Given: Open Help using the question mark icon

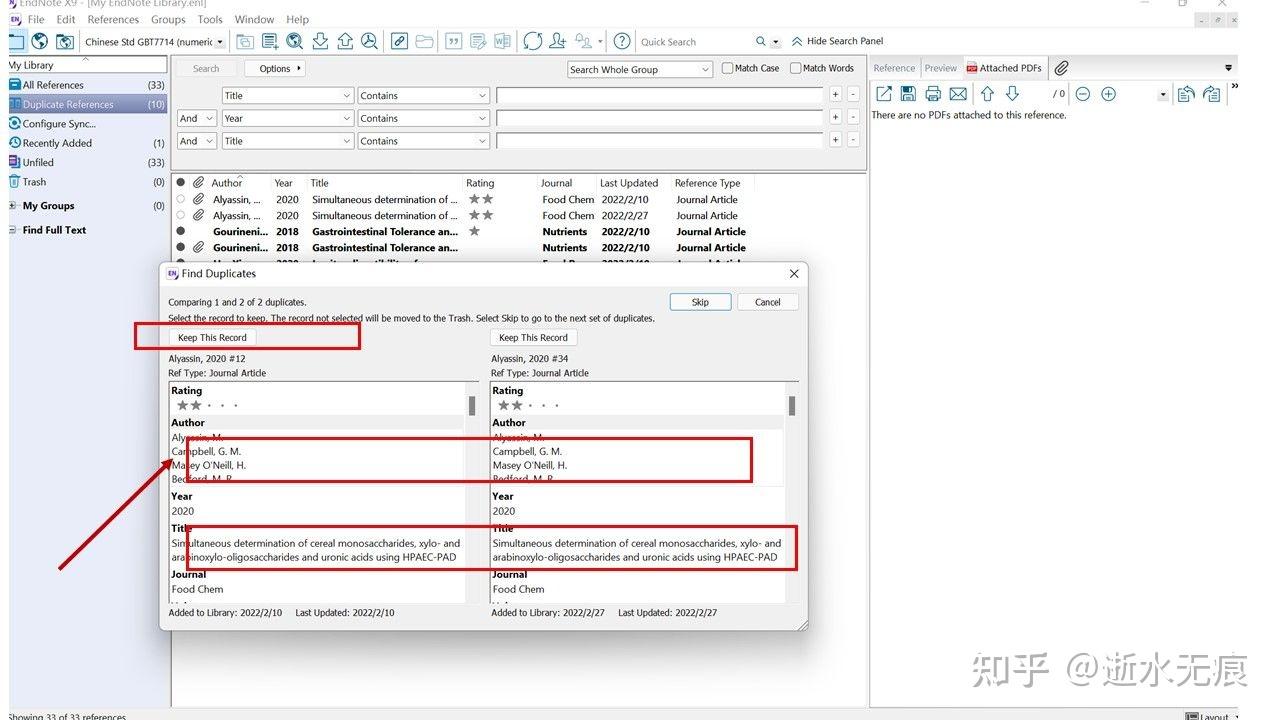Looking at the screenshot, I should coord(621,41).
